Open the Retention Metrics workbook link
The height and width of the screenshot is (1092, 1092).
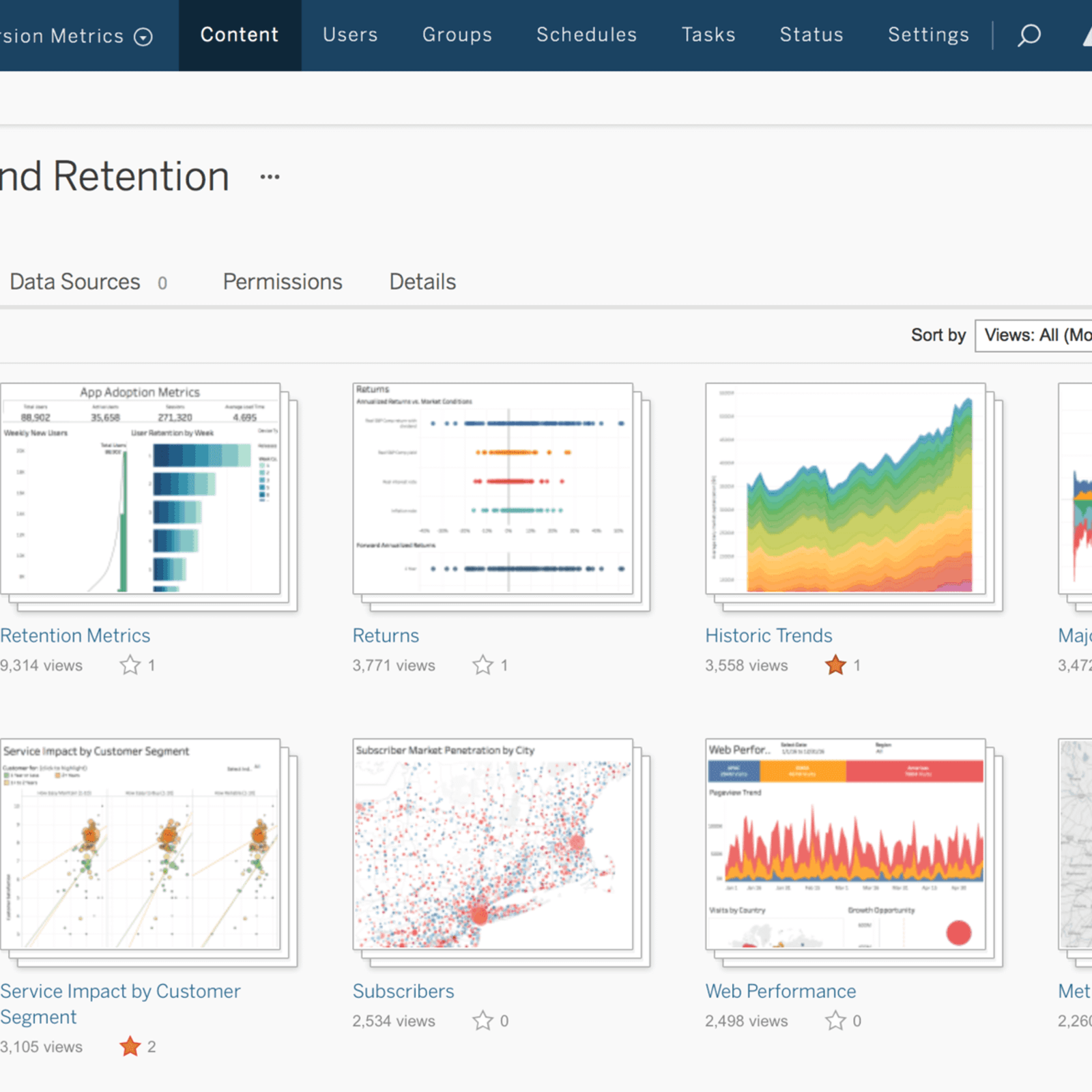click(x=75, y=635)
